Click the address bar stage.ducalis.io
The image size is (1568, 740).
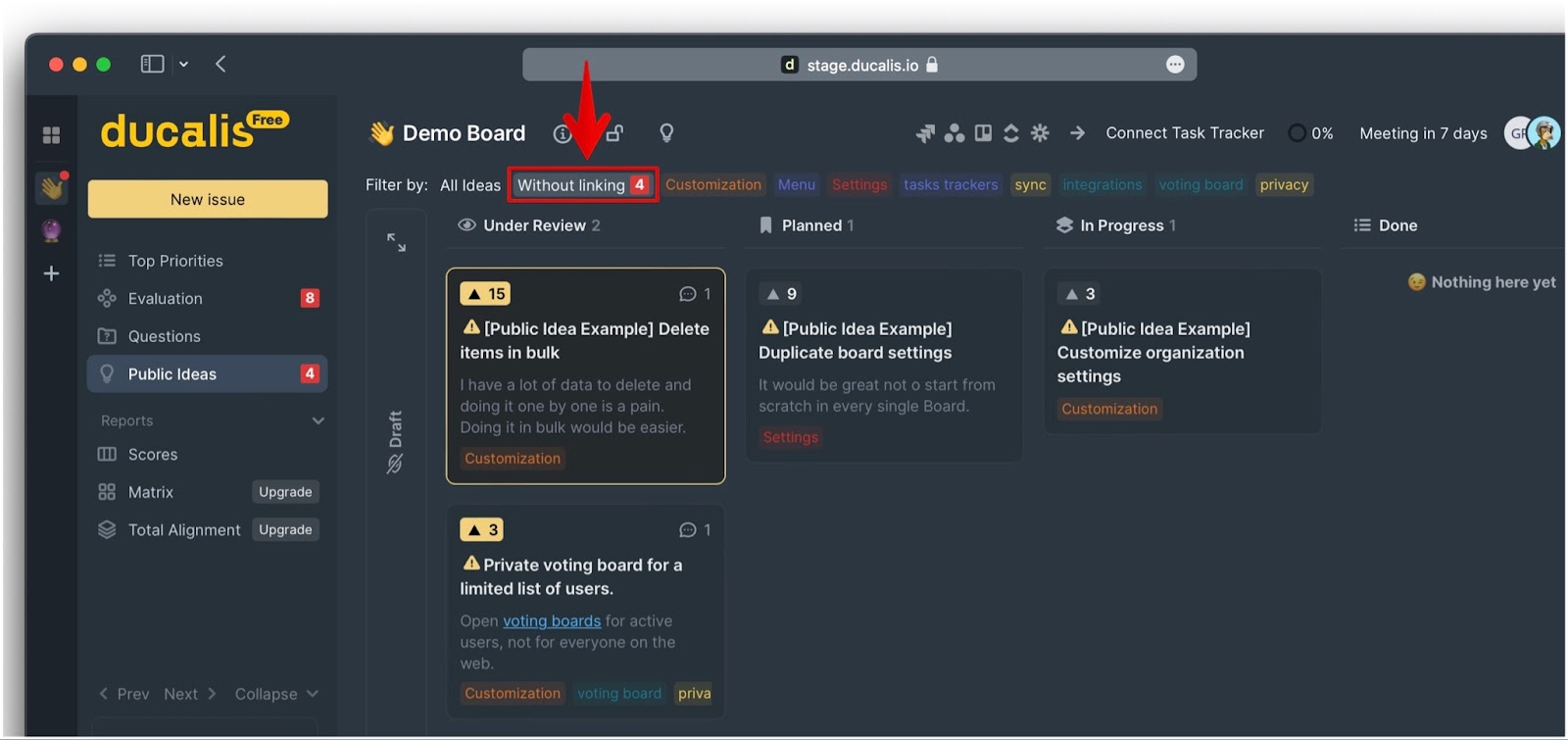pyautogui.click(x=859, y=65)
